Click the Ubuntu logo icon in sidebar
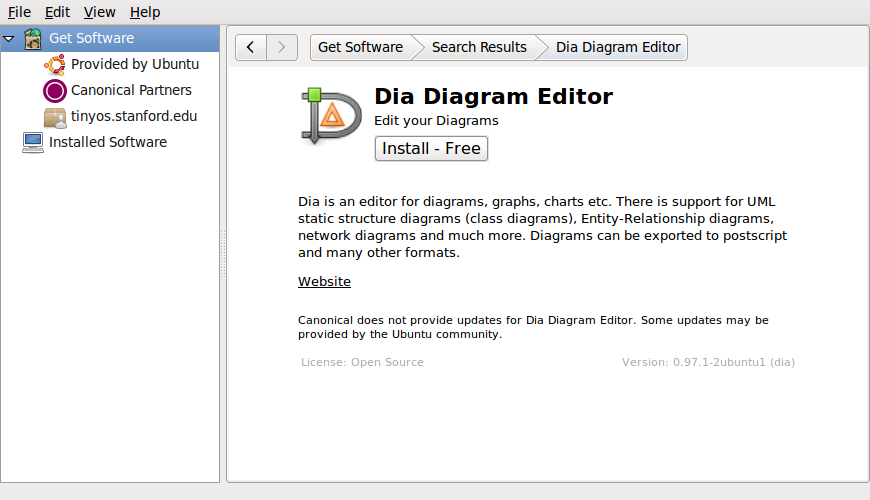870x500 pixels. (54, 65)
